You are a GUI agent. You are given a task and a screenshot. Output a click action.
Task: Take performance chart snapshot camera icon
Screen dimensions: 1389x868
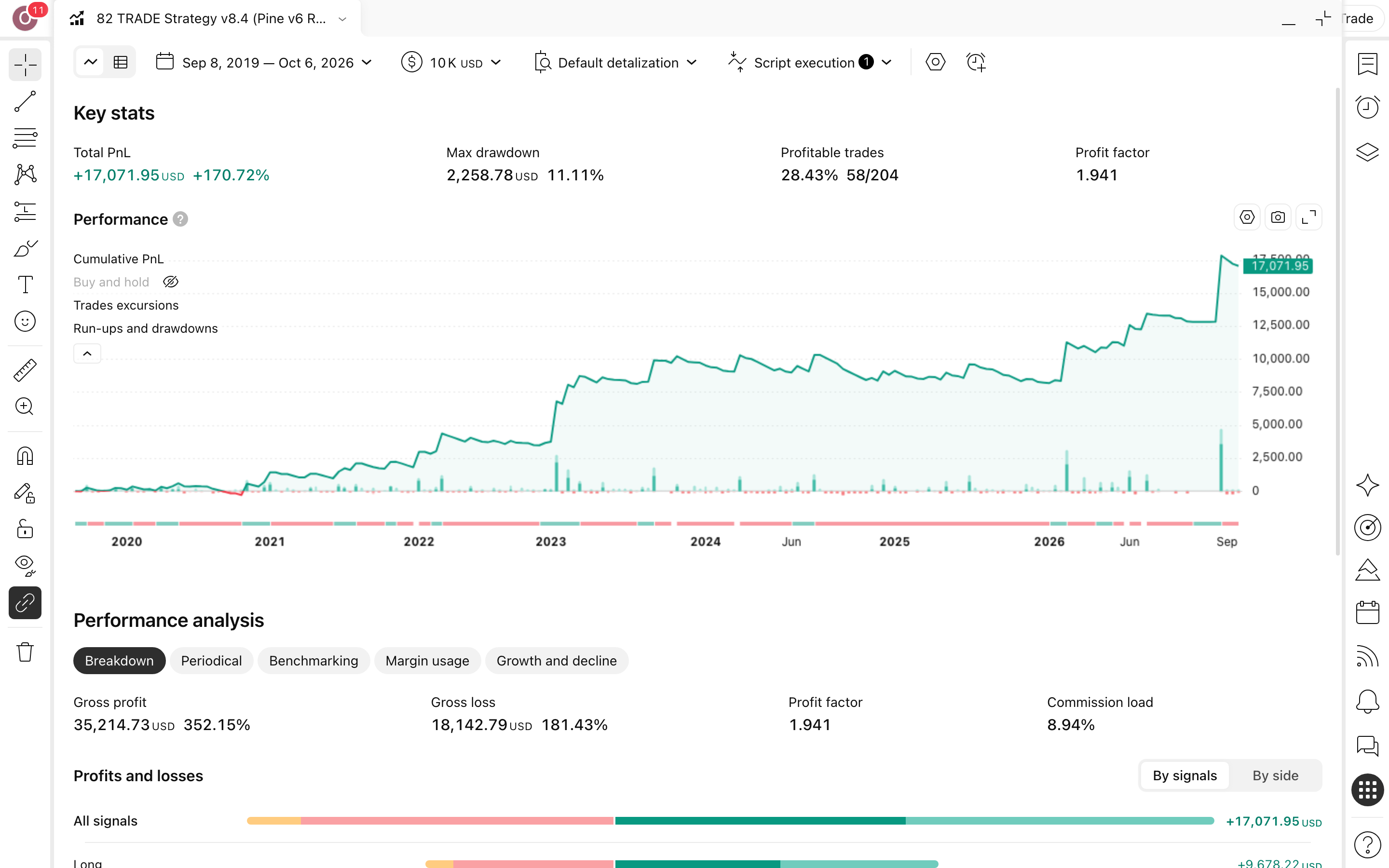tap(1278, 217)
